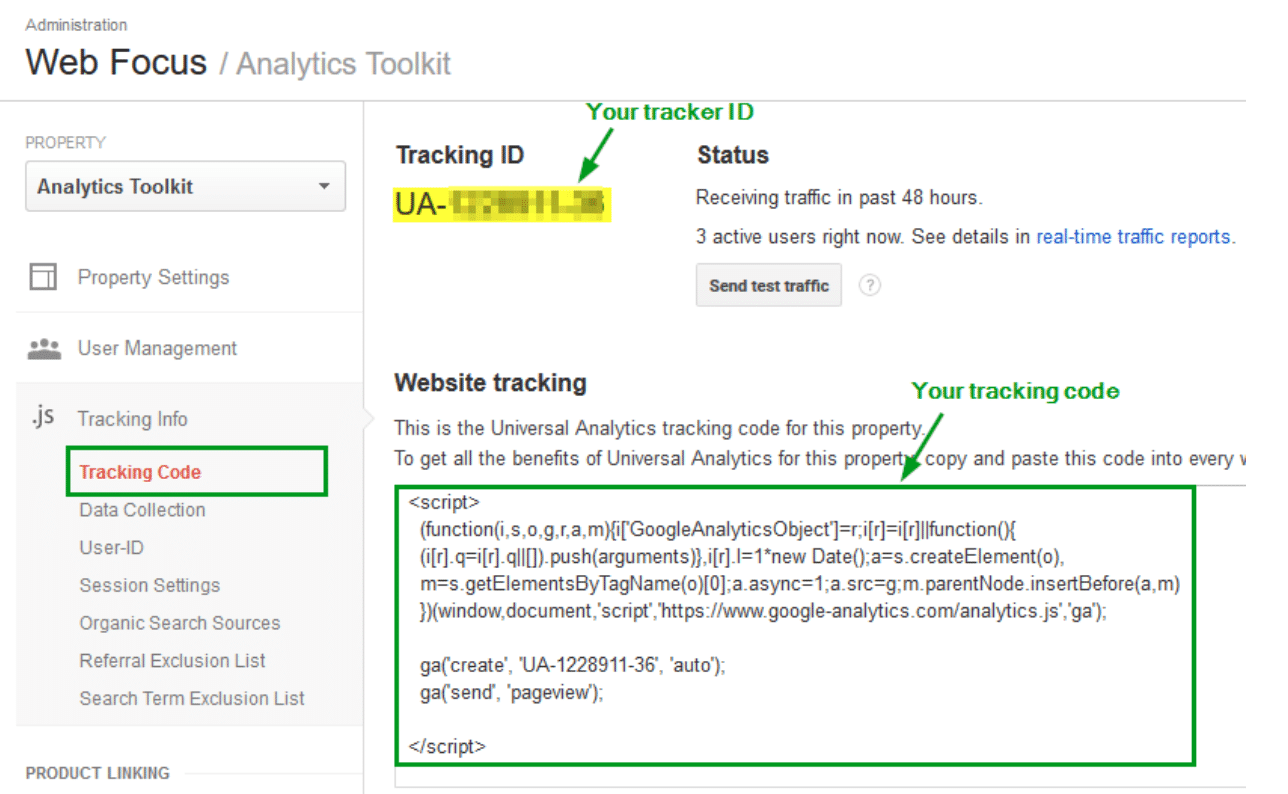This screenshot has width=1288, height=794.
Task: Open the real-time traffic reports link
Action: click(x=1133, y=237)
